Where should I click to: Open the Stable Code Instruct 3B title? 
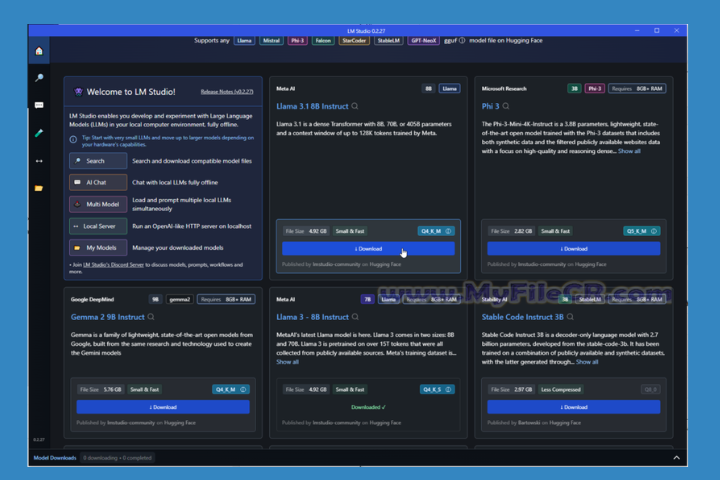tap(523, 317)
